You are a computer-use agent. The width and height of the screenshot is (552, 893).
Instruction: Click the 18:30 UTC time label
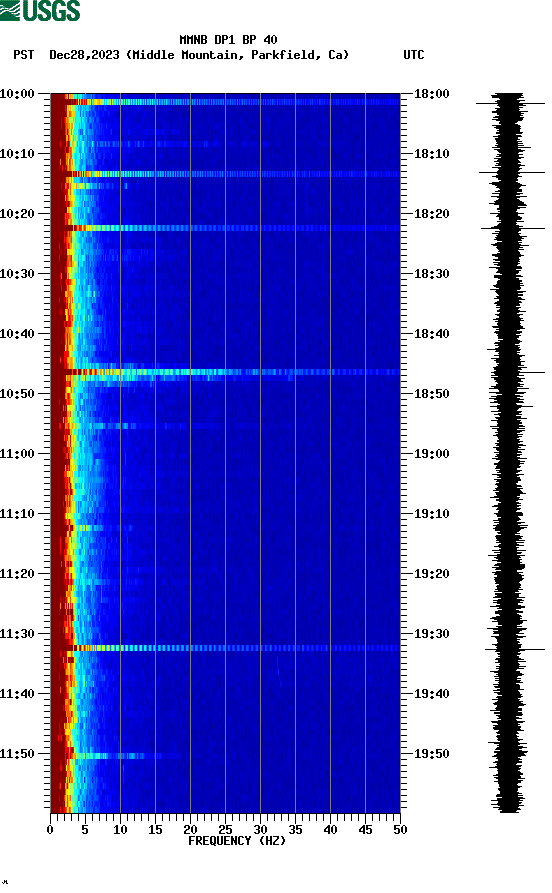[x=431, y=273]
